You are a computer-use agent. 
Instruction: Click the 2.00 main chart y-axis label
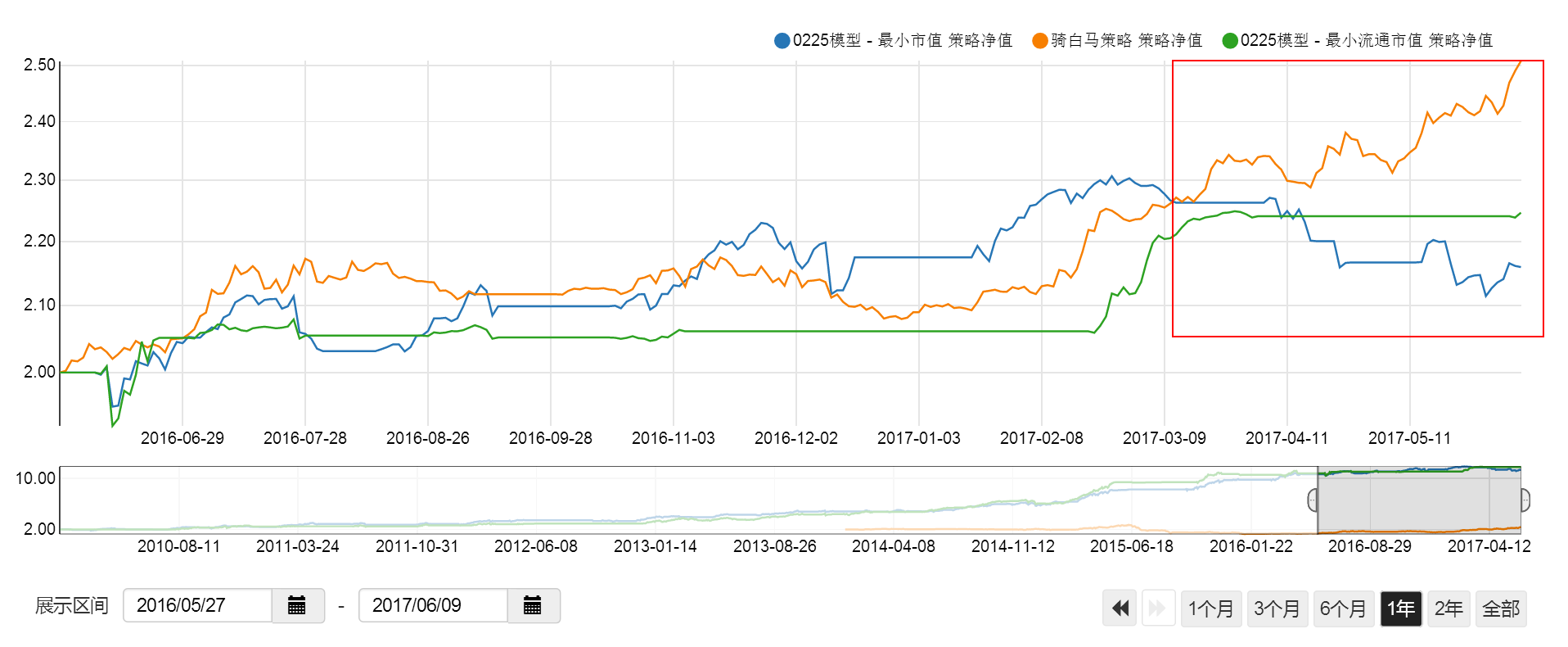[39, 372]
